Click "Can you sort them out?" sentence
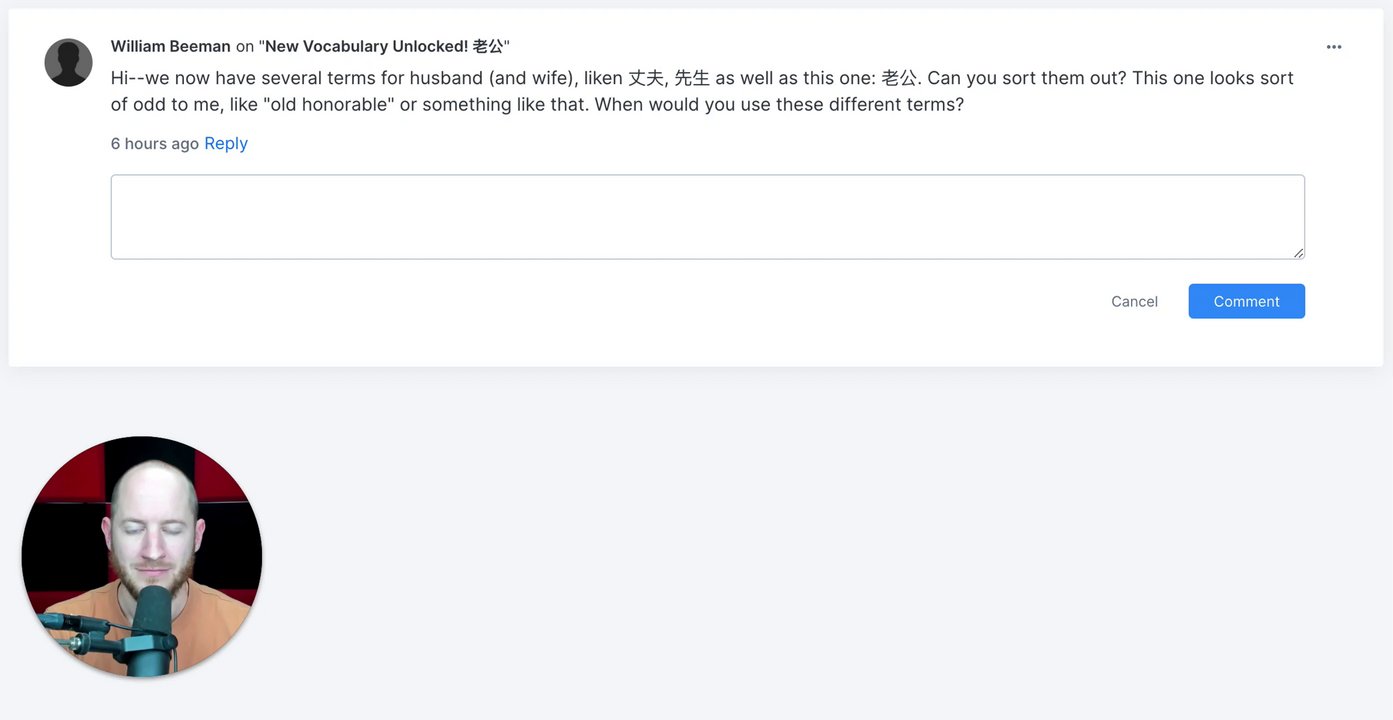Screen dimensions: 1393x720 tap(1026, 78)
